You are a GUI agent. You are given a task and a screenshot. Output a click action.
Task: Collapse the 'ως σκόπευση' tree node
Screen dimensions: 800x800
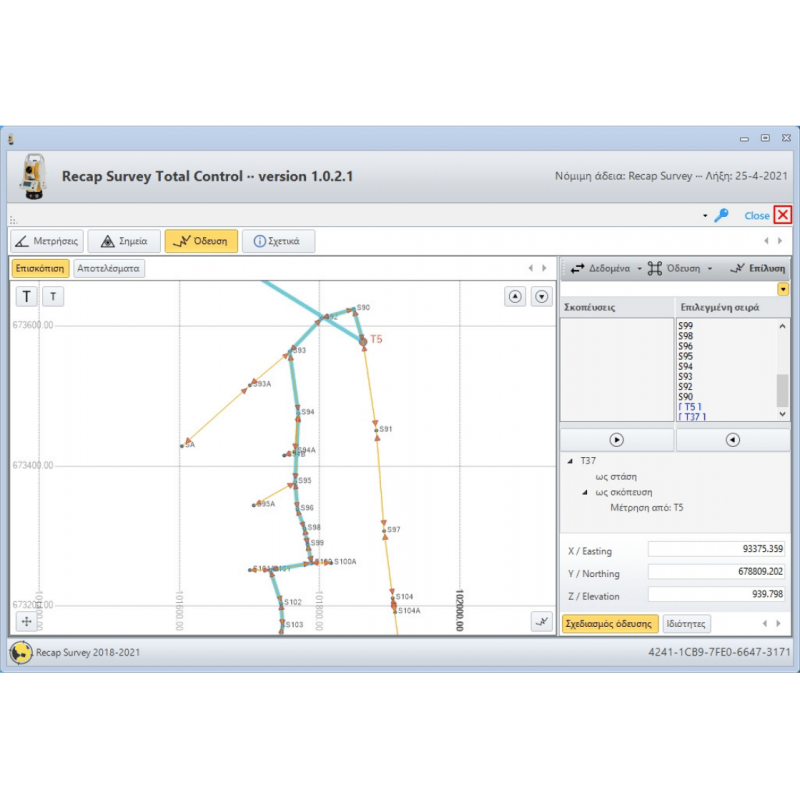point(585,492)
